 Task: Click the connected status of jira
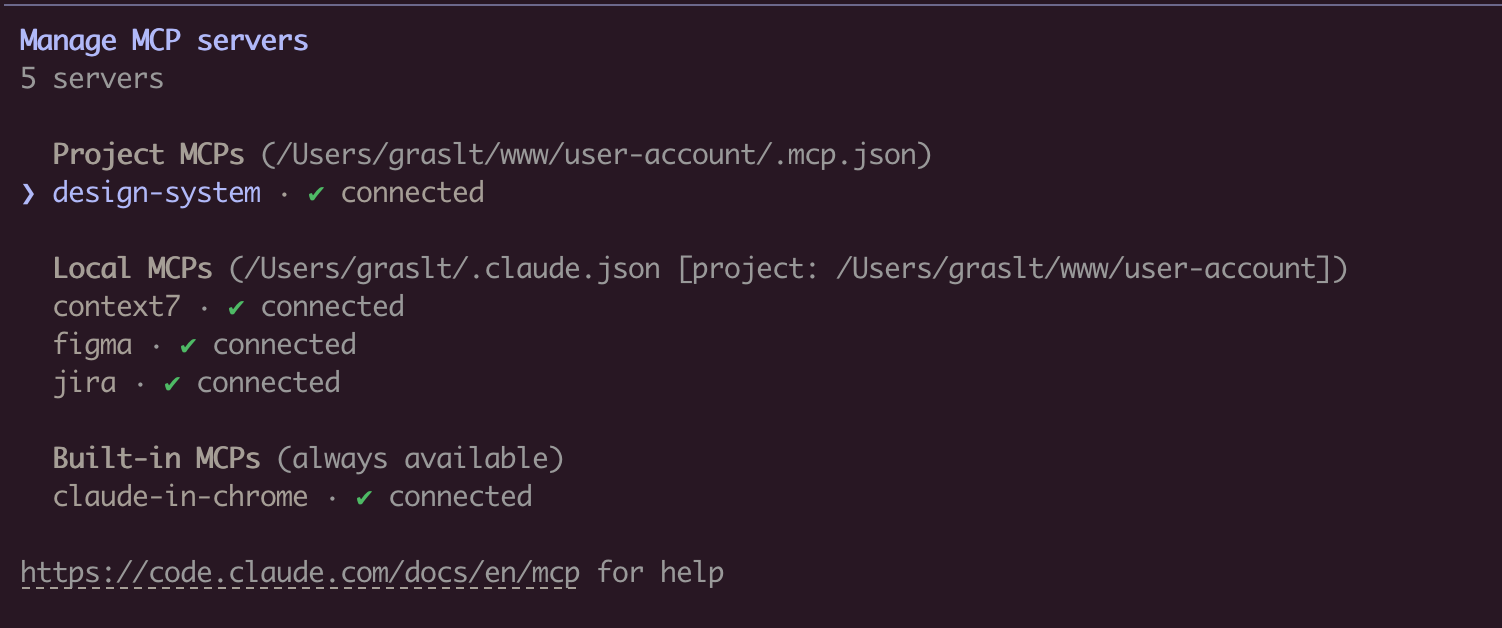268,383
